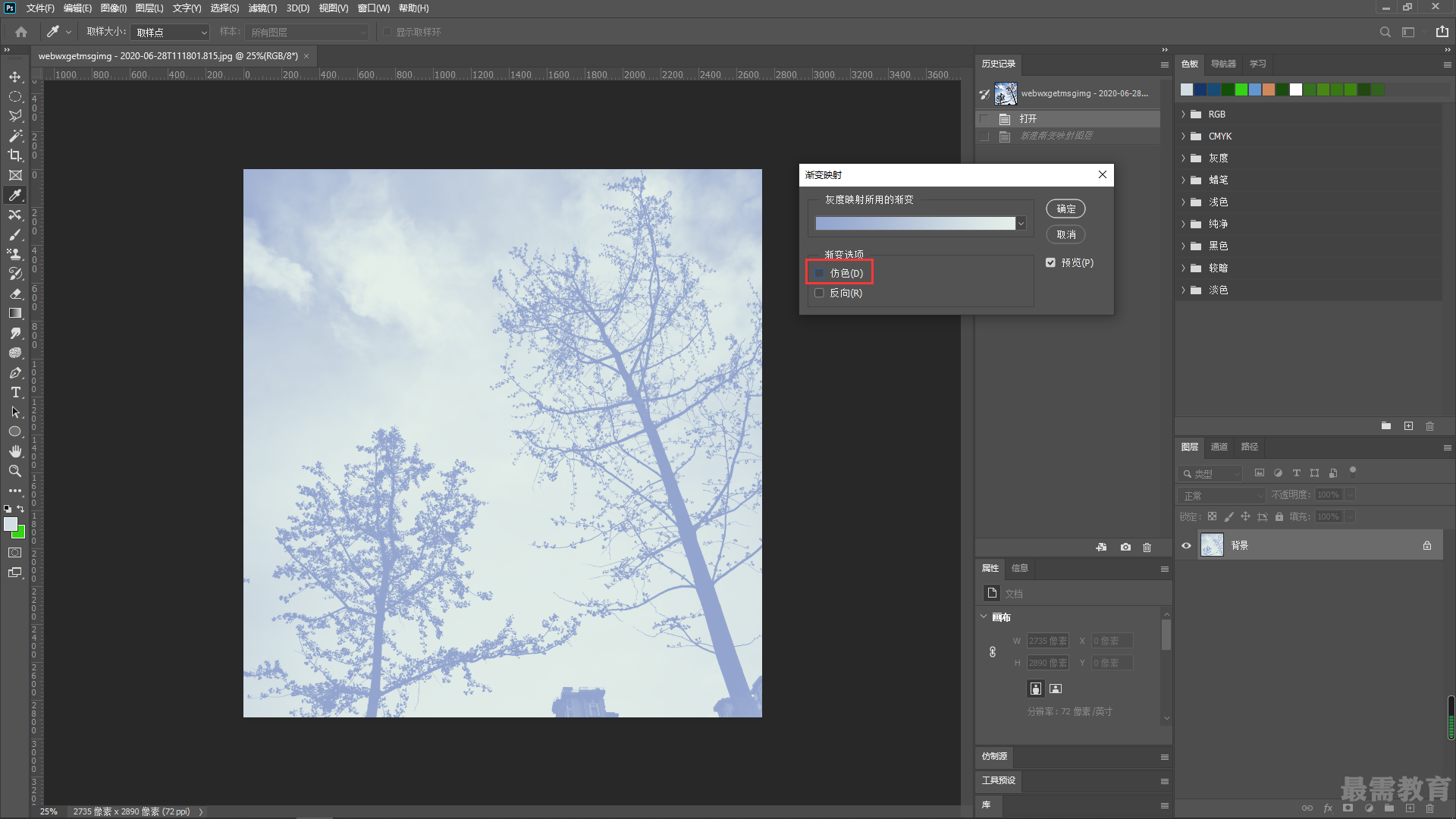The height and width of the screenshot is (819, 1456).
Task: Select the Crop tool
Action: (x=15, y=155)
